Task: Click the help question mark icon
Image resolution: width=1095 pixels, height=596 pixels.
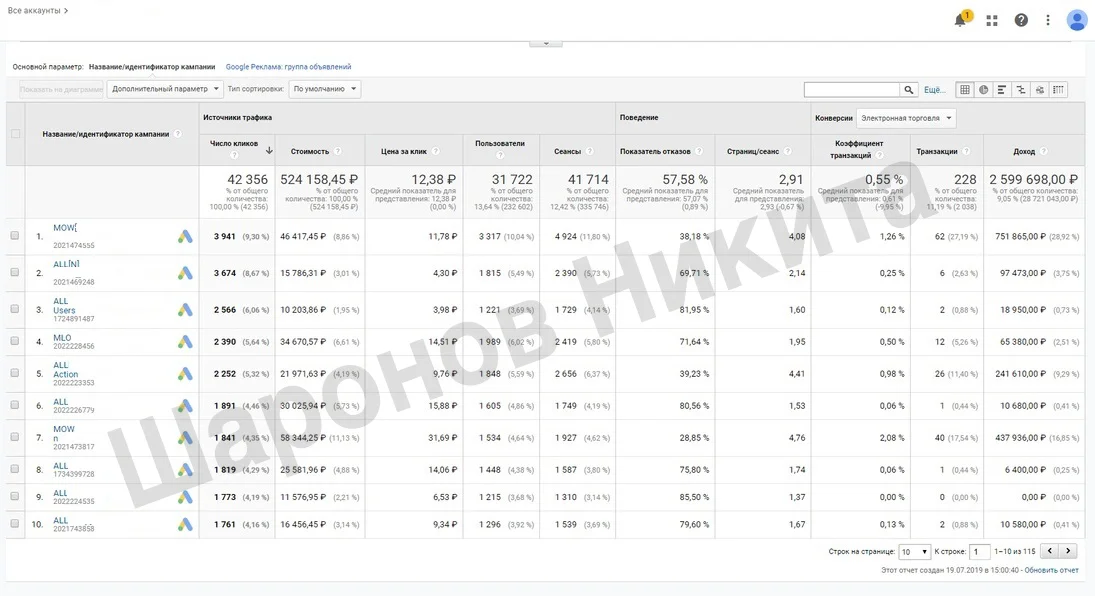Action: click(1021, 20)
